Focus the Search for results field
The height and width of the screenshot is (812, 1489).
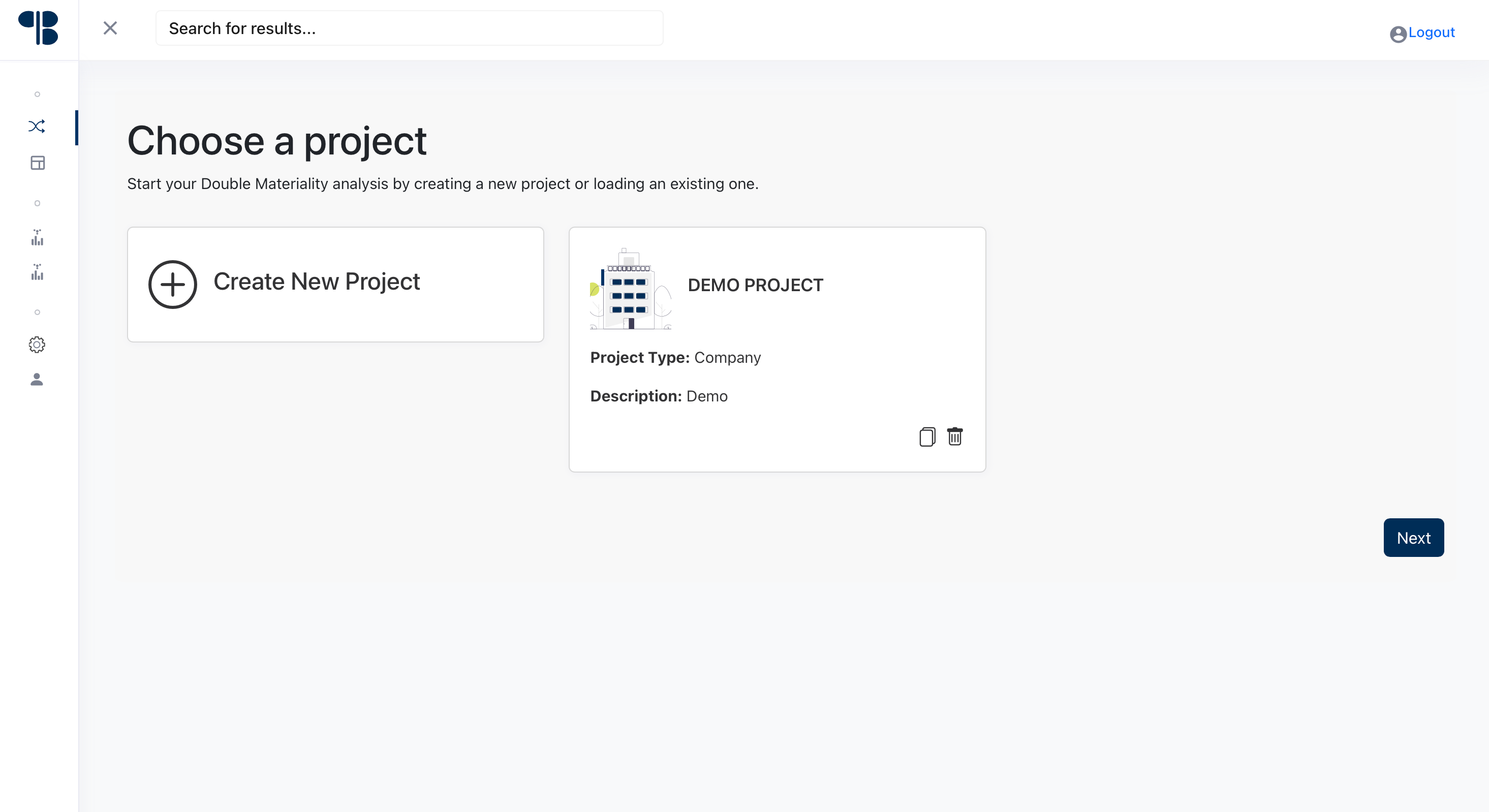pos(409,28)
